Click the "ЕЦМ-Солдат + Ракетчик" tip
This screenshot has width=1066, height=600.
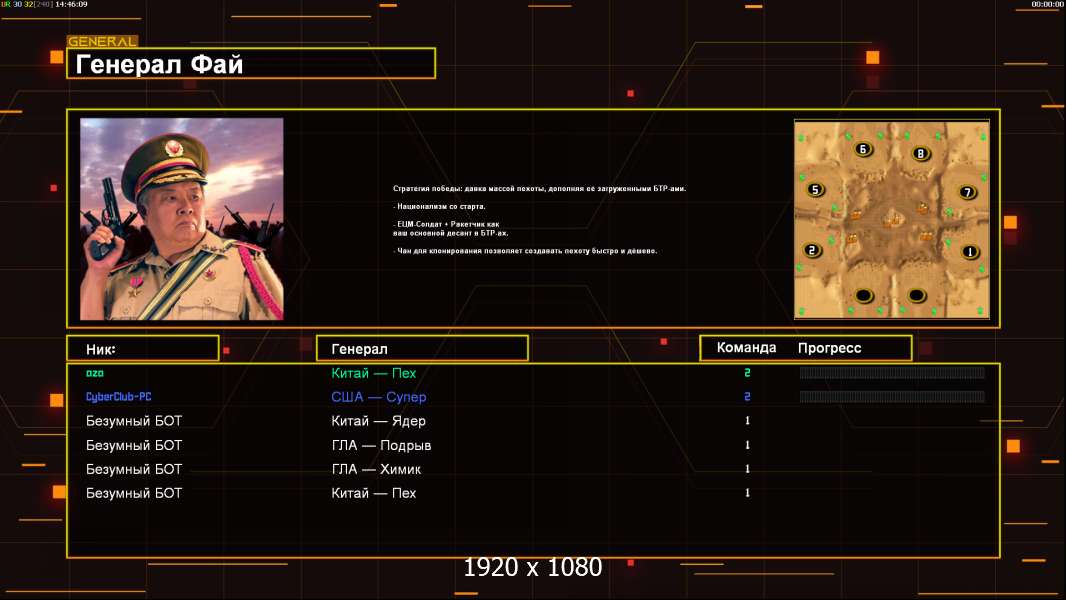(450, 228)
